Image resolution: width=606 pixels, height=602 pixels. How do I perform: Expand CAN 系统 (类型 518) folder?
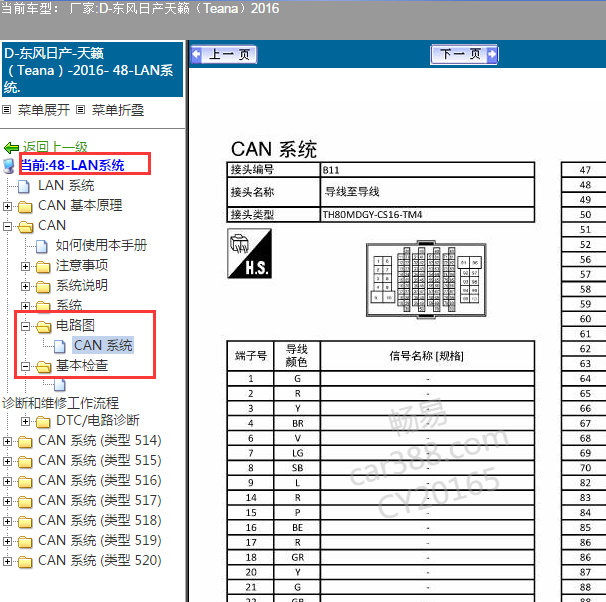pos(7,522)
